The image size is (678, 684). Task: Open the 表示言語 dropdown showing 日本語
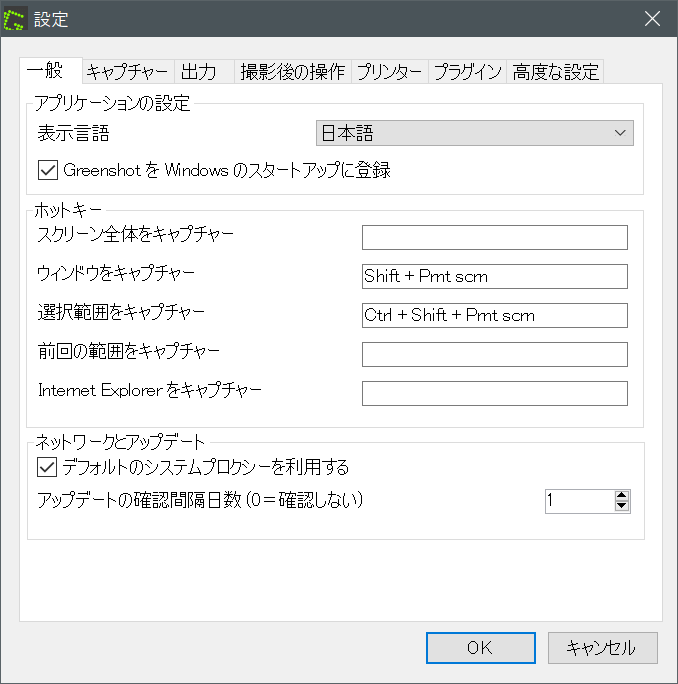point(475,133)
